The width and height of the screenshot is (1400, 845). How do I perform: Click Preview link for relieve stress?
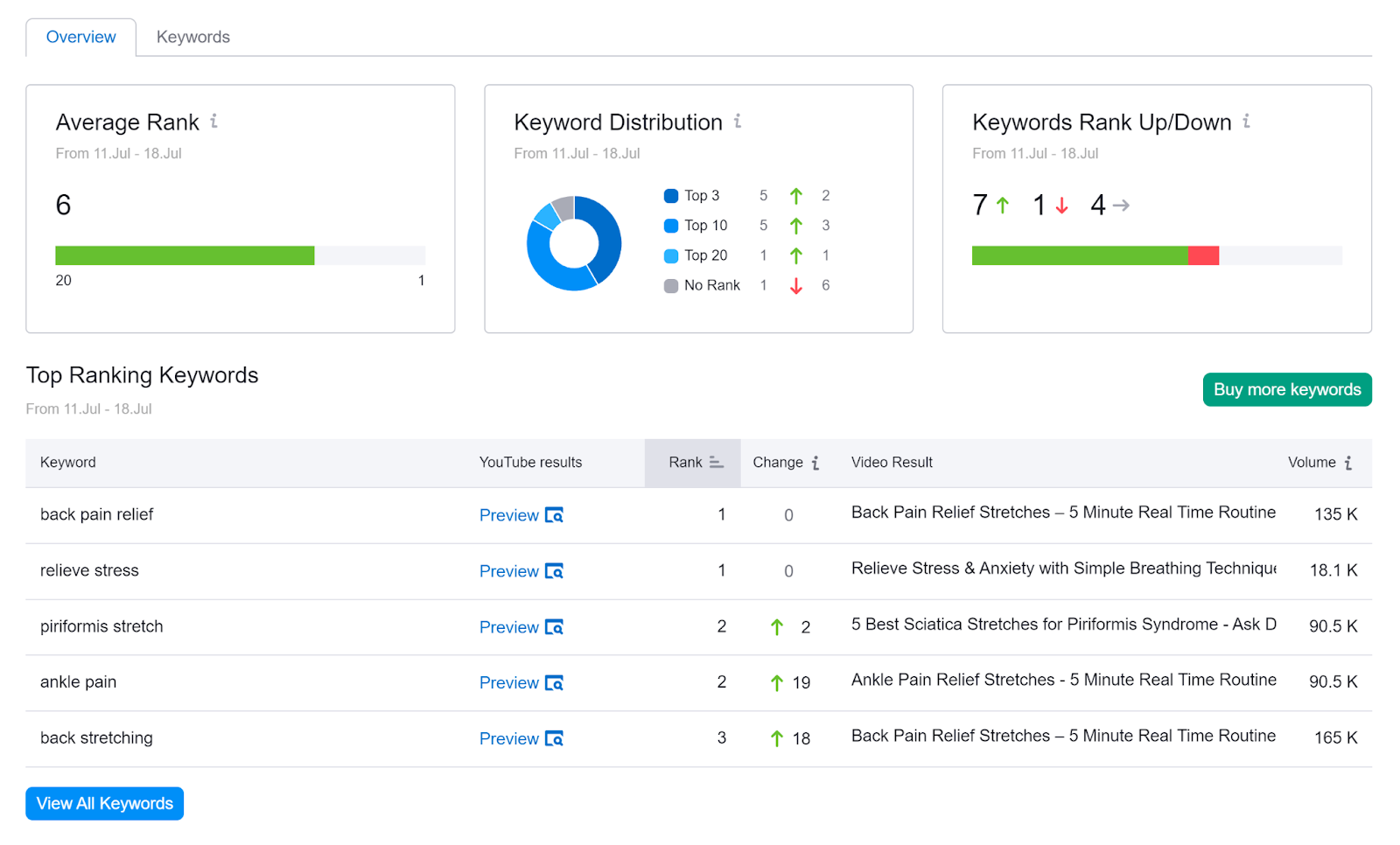508,571
